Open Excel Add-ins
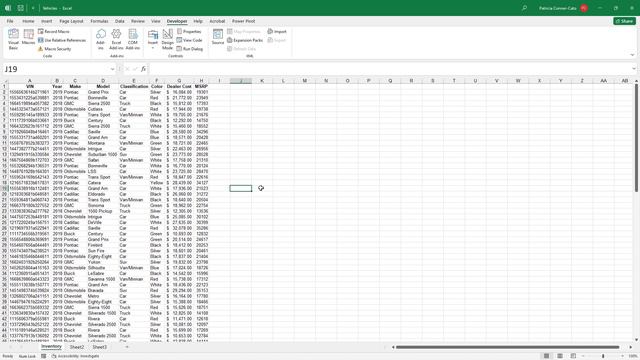Viewport: 640px width, 360px height. click(x=116, y=39)
